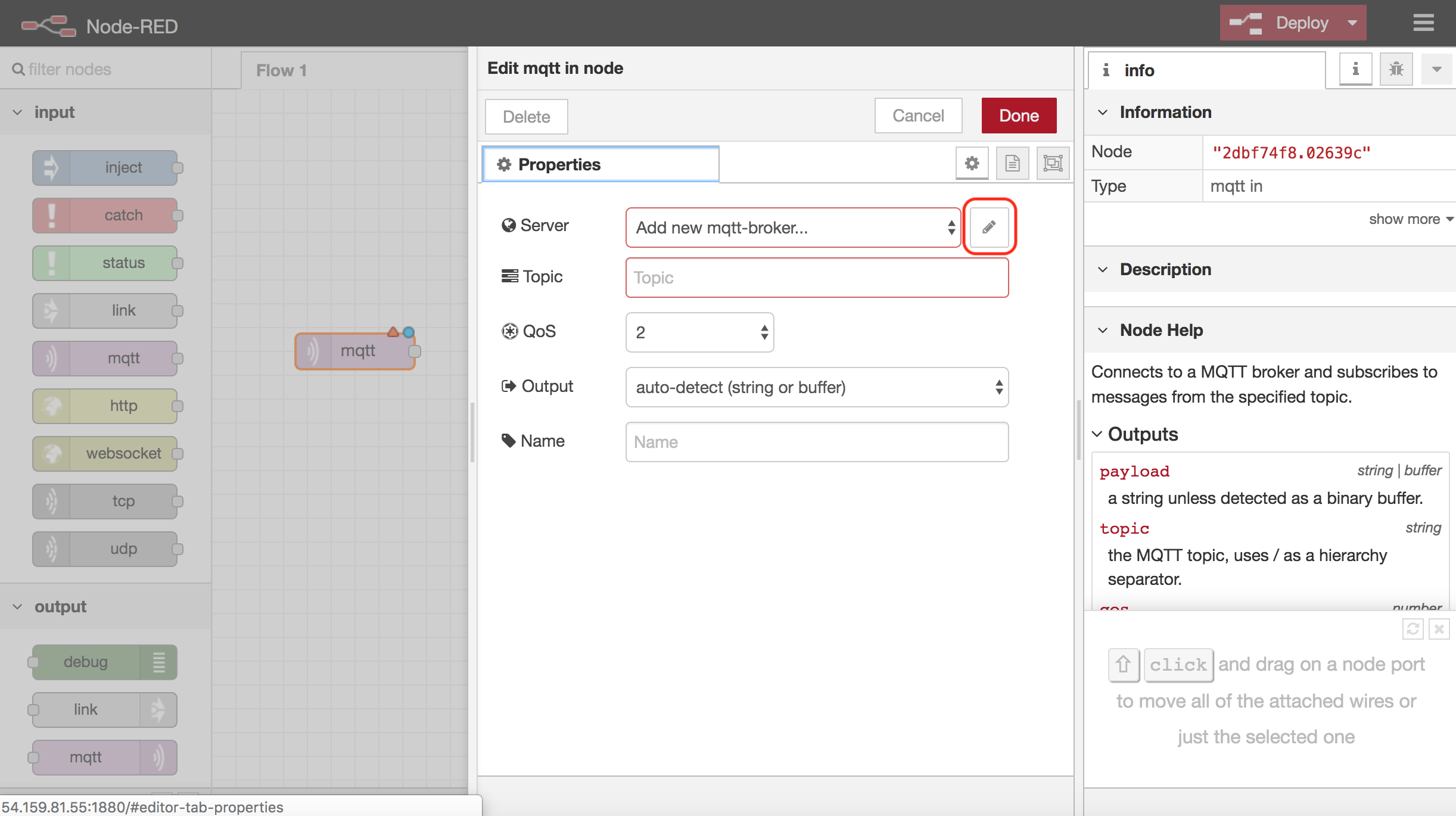Select the tcp node in palette
Viewport: 1456px width, 816px height.
tap(105, 501)
